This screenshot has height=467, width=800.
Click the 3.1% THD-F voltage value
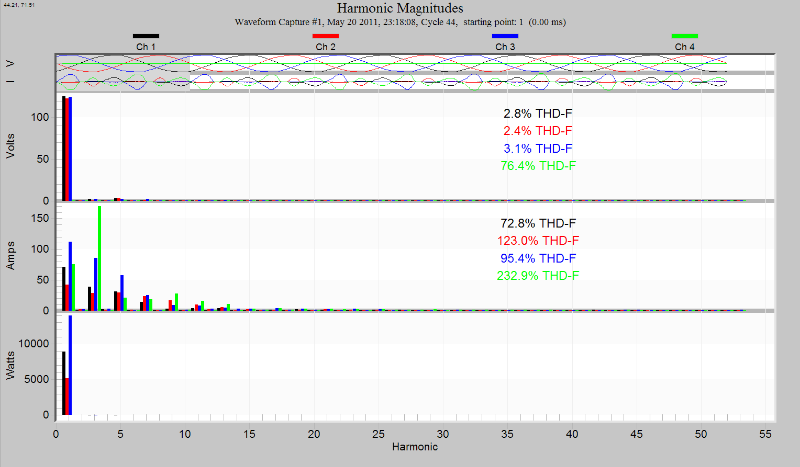tap(538, 149)
